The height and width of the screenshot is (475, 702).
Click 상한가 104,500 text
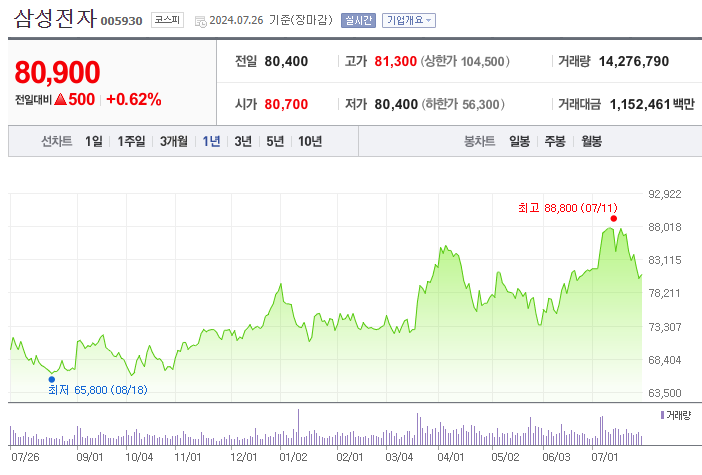(x=465, y=61)
